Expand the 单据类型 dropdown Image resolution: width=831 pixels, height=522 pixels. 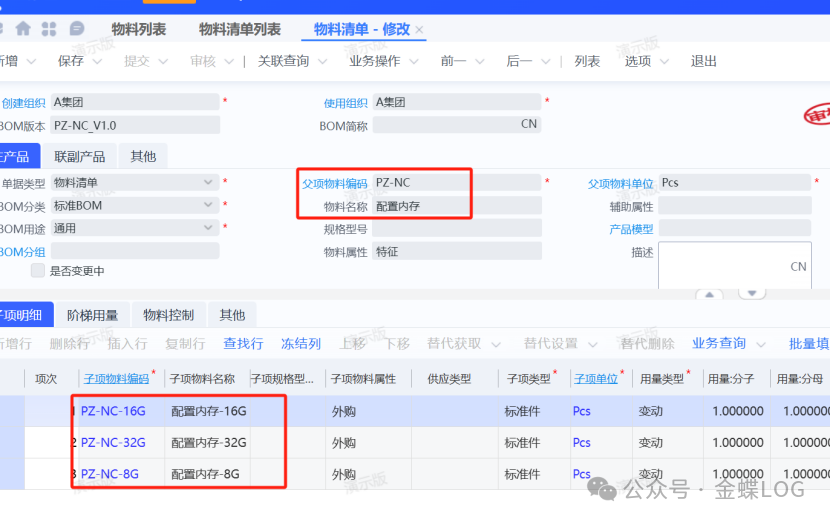coord(209,183)
